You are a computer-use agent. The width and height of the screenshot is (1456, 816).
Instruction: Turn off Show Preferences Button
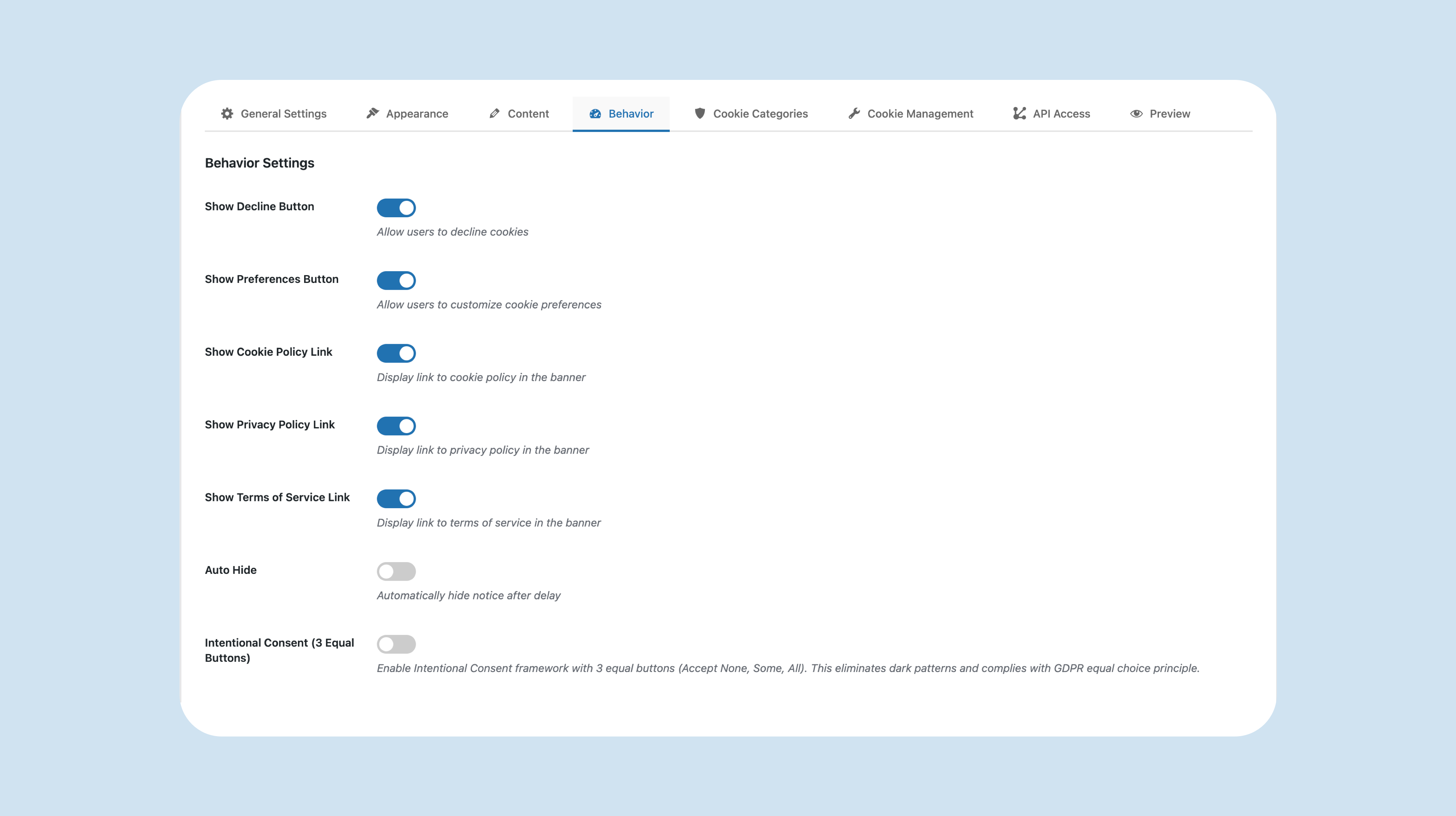tap(396, 280)
